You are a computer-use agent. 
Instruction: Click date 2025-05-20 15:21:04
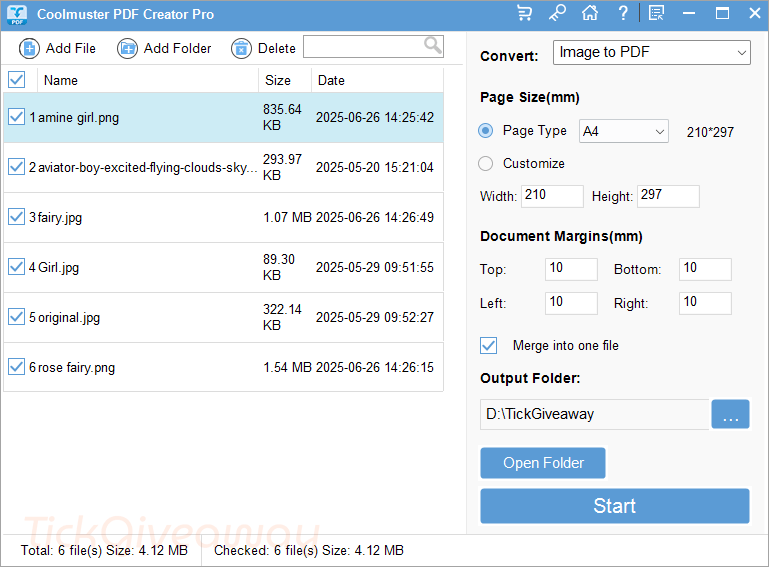click(x=375, y=167)
